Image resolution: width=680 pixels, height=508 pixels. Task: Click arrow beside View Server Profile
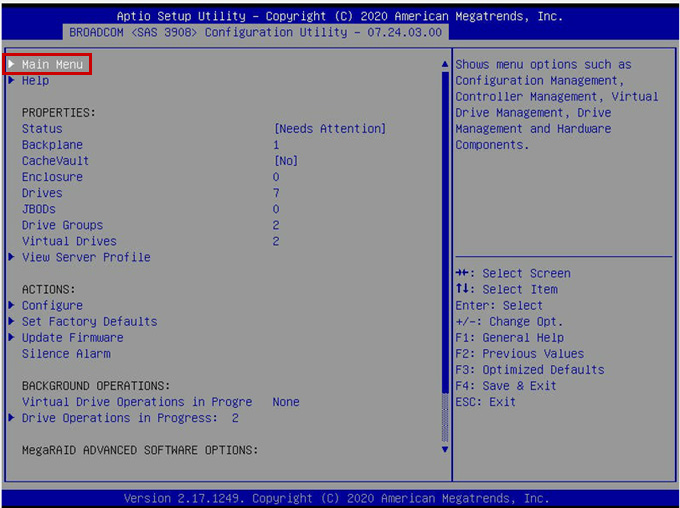point(11,257)
